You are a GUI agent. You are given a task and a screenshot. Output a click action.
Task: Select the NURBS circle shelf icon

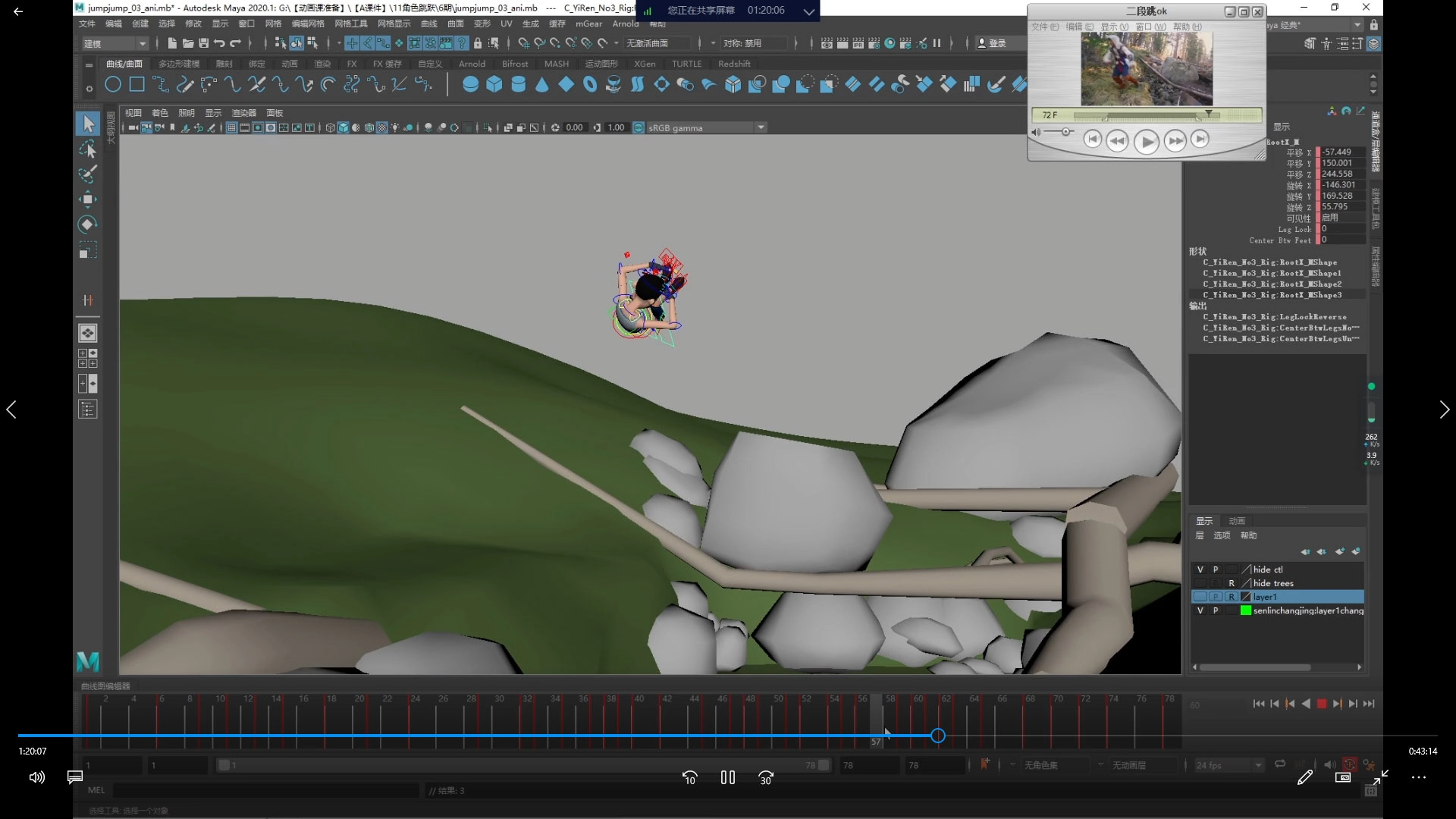coord(113,85)
